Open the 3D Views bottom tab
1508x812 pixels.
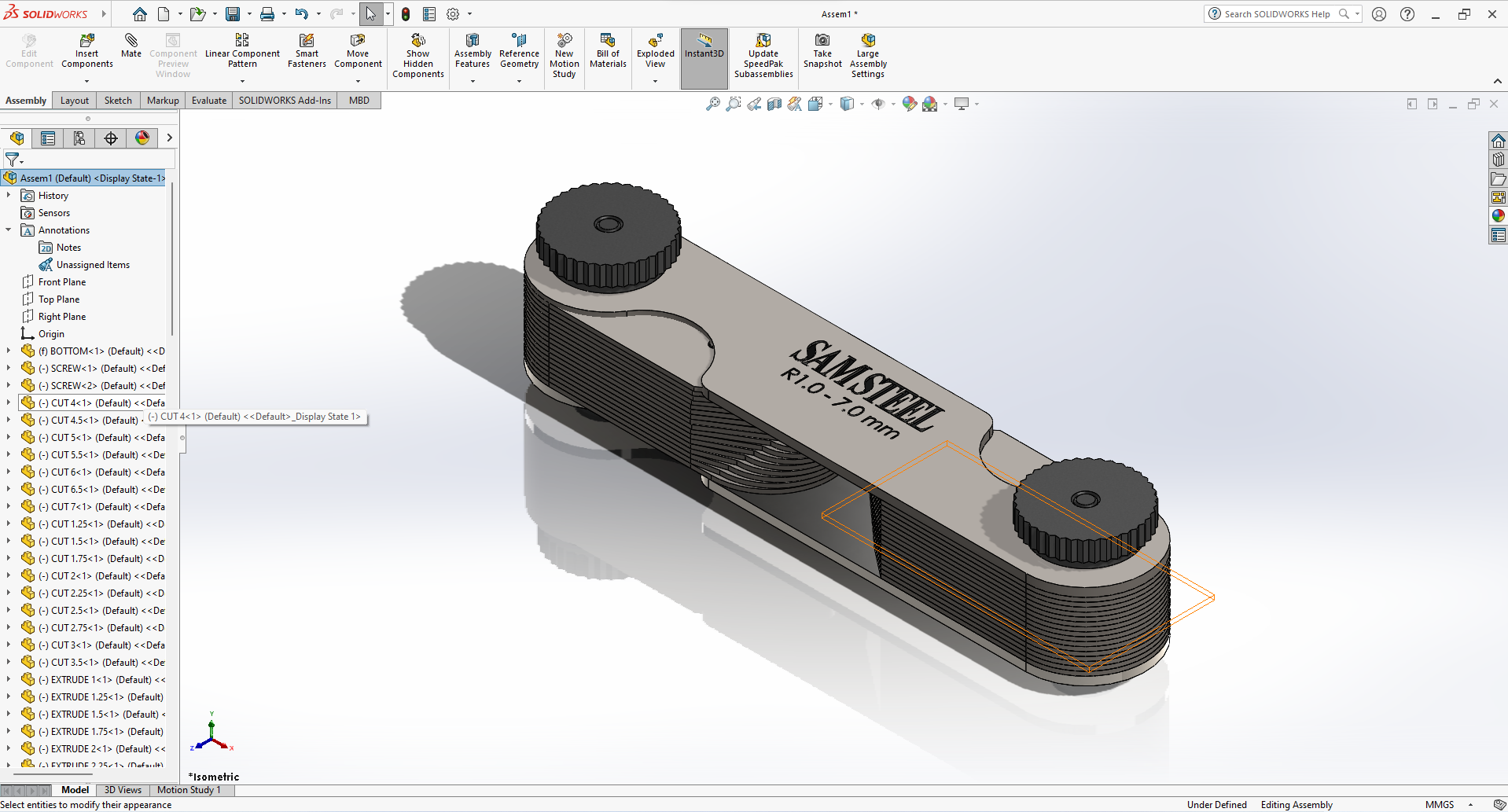pos(123,790)
